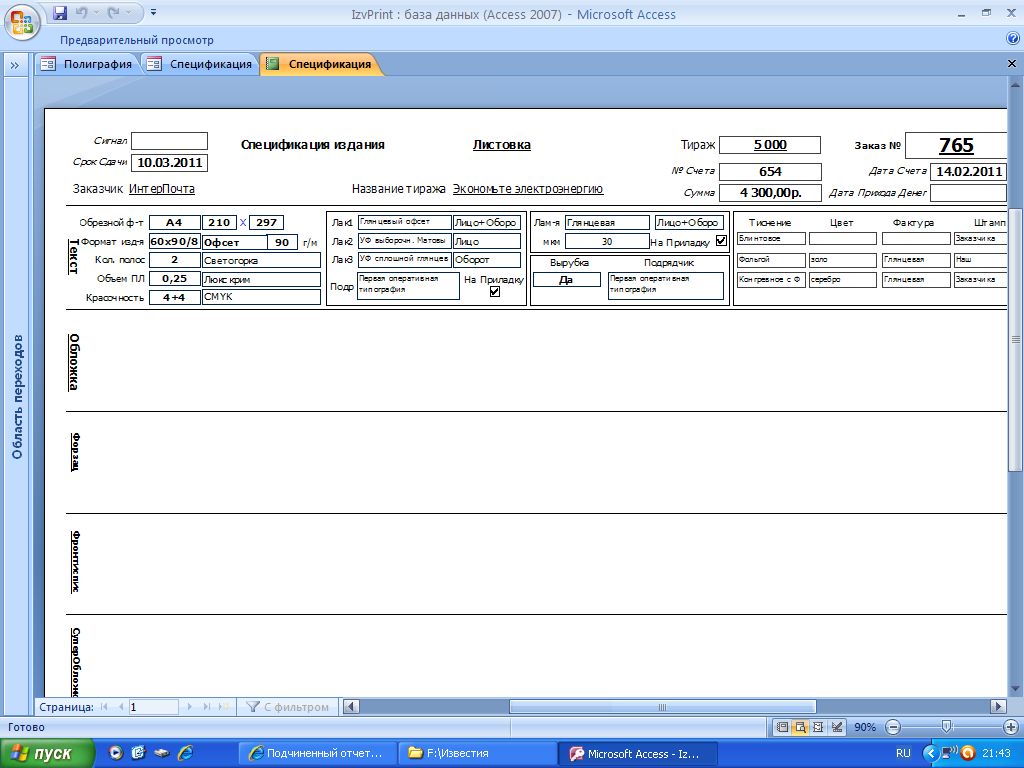Go to last page navigation button
Image resolution: width=1024 pixels, height=768 pixels.
(x=207, y=707)
